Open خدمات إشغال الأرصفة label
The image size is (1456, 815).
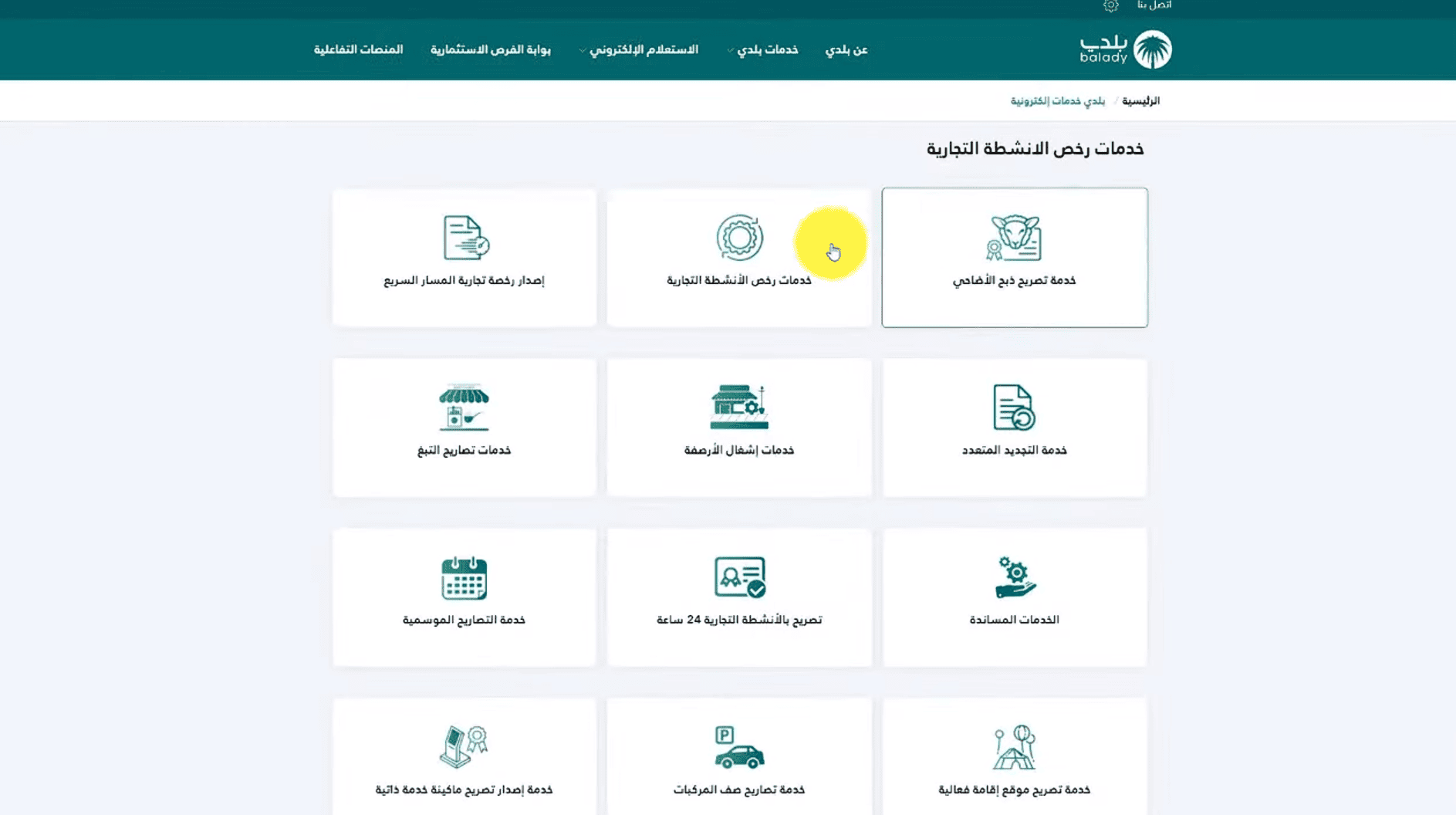(739, 450)
